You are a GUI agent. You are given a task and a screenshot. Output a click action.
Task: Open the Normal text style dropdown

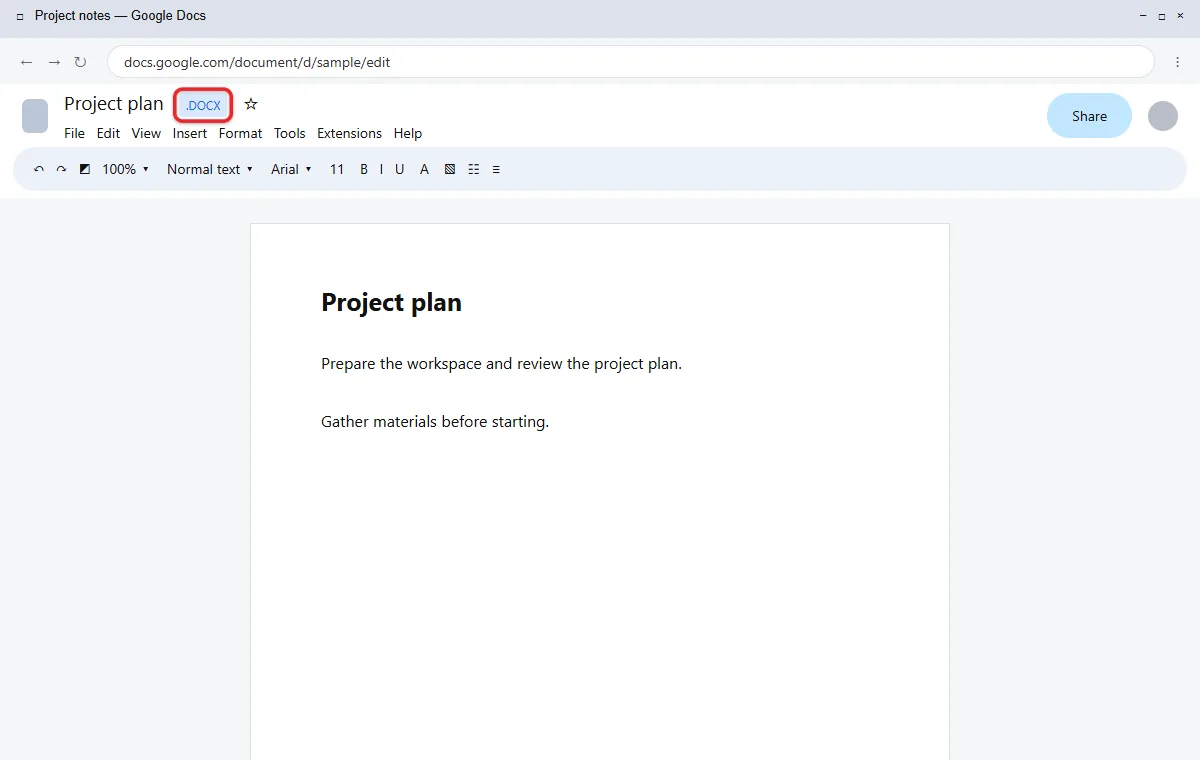tap(210, 169)
